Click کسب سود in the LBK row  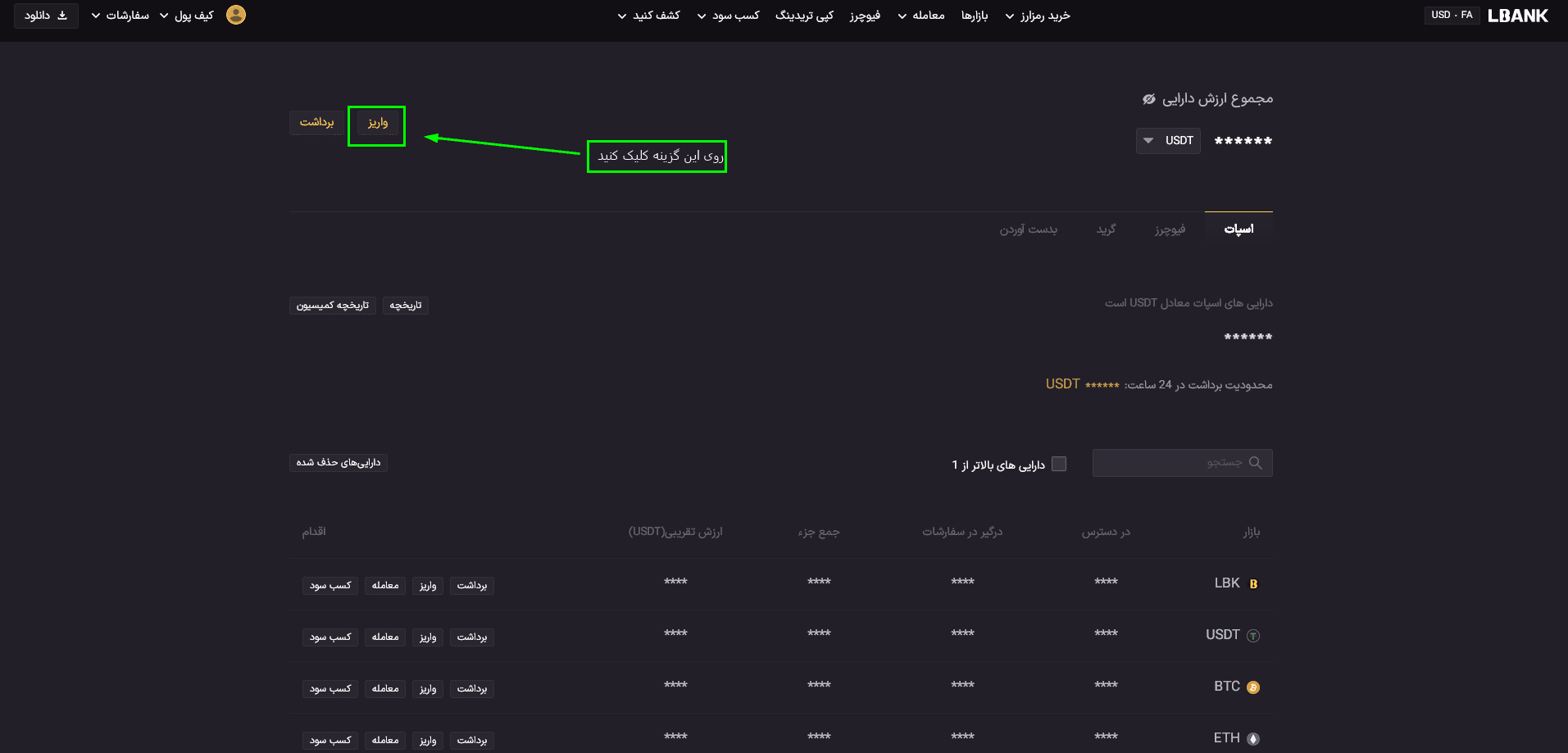pyautogui.click(x=330, y=586)
